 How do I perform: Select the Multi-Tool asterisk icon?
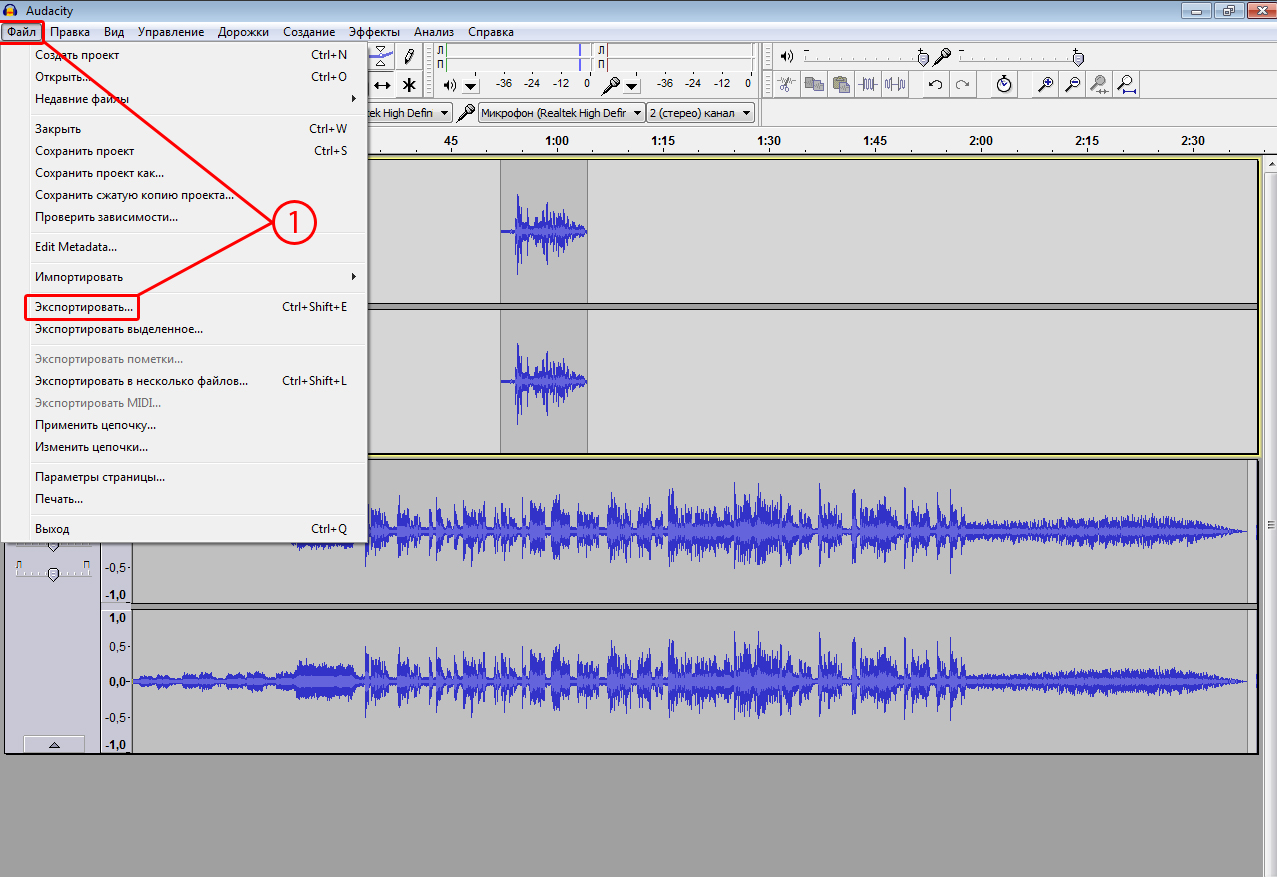point(409,85)
